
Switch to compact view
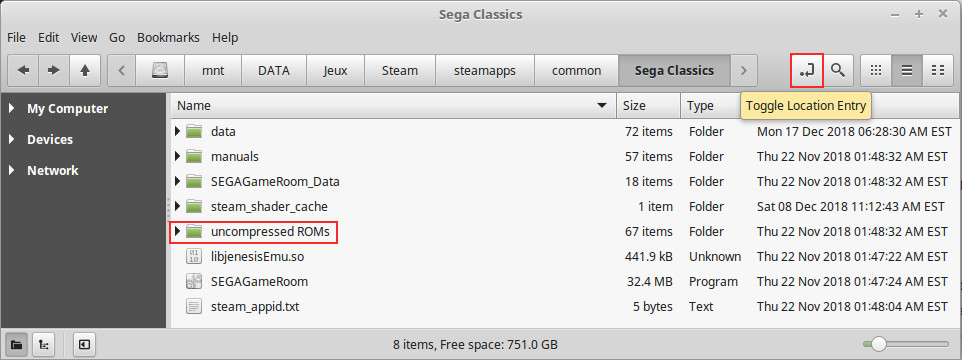pos(937,71)
